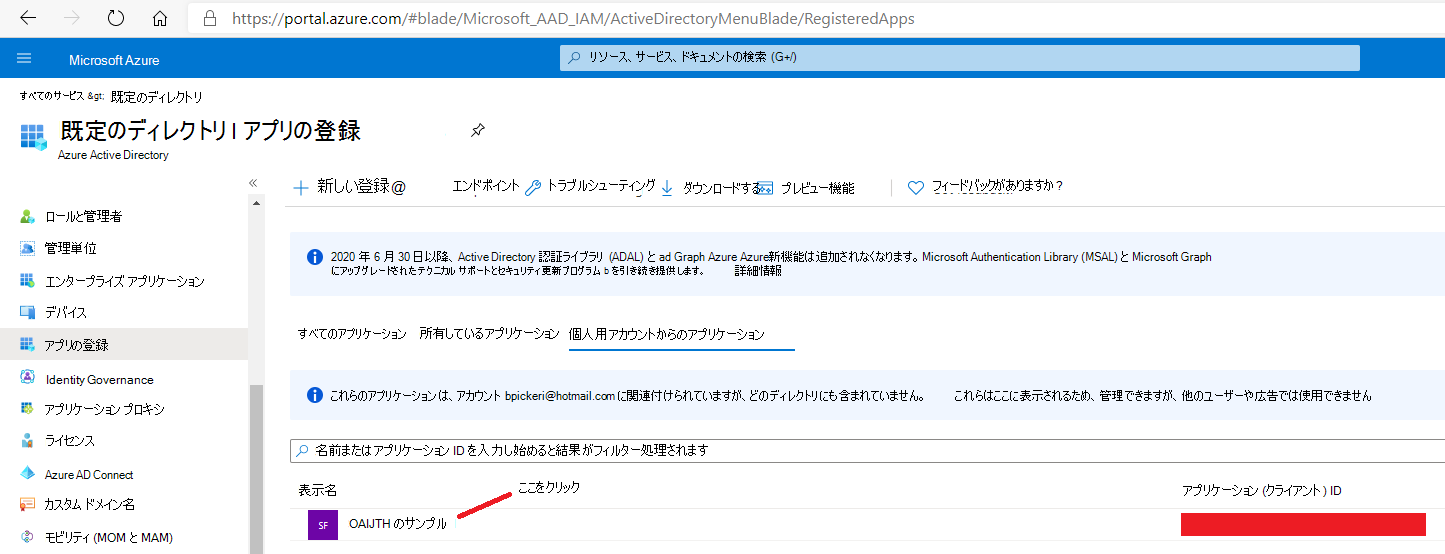This screenshot has height=554, width=1445.
Task: Click the アプリの登録 sidebar icon
Action: click(x=27, y=344)
